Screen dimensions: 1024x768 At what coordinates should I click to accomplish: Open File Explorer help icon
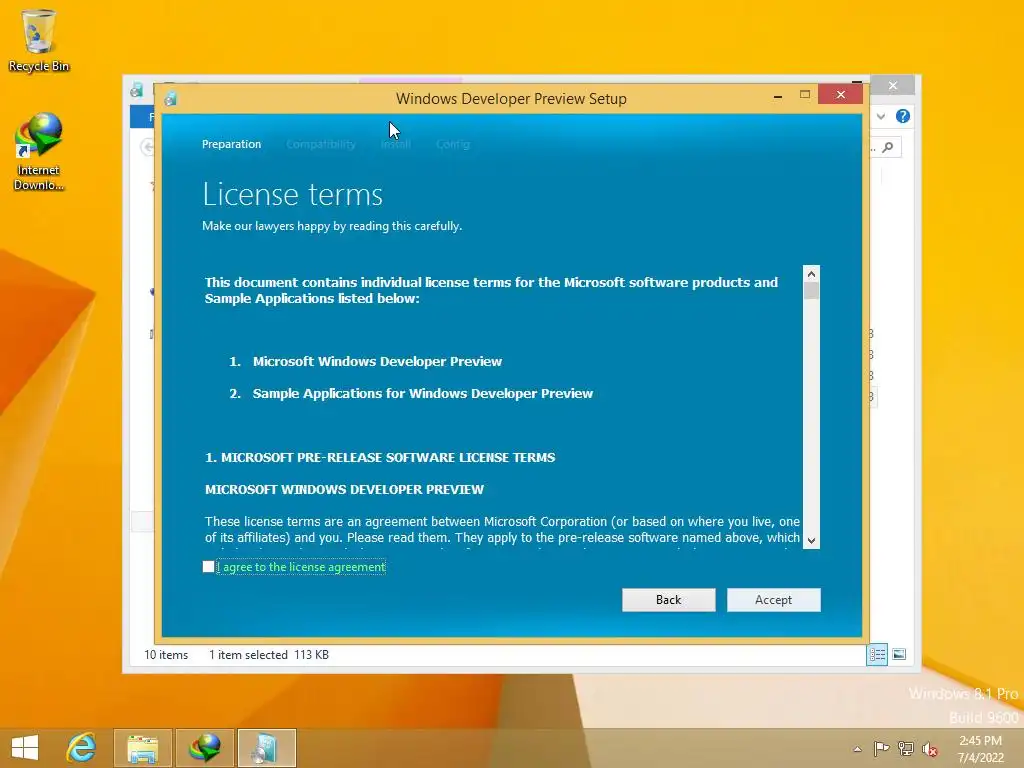pyautogui.click(x=903, y=116)
